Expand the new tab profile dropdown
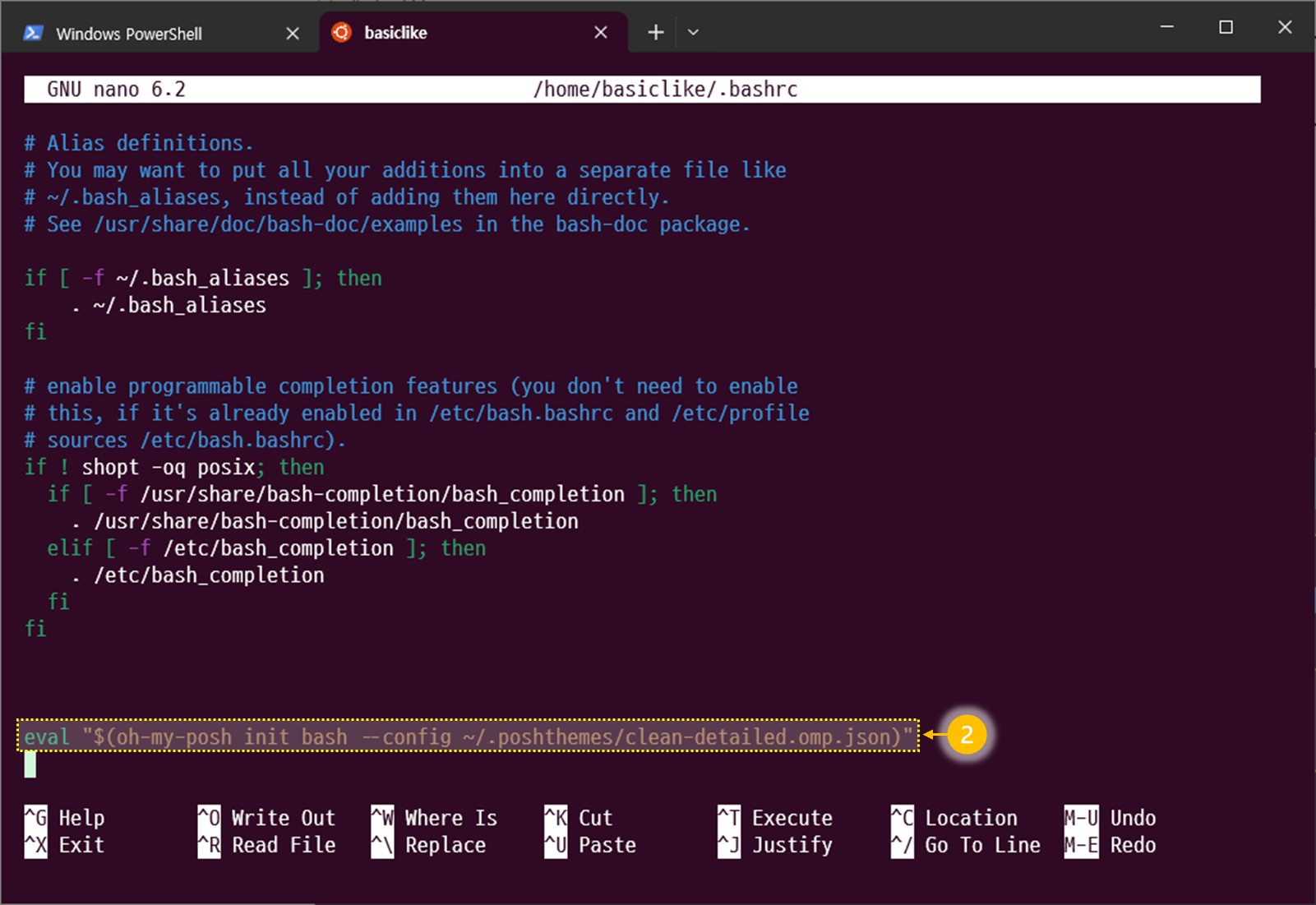The image size is (1316, 905). click(693, 33)
